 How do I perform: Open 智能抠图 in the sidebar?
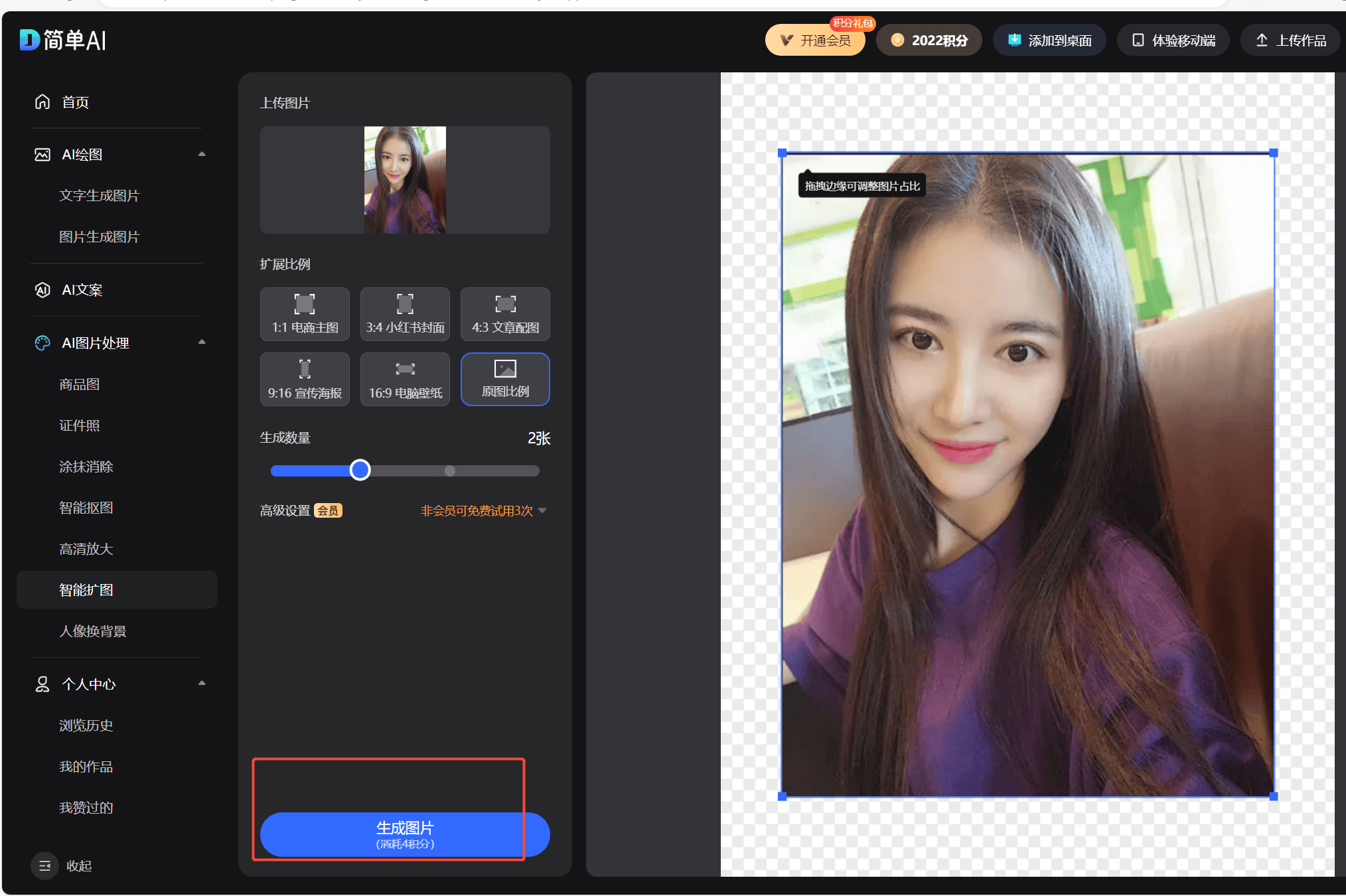[86, 508]
